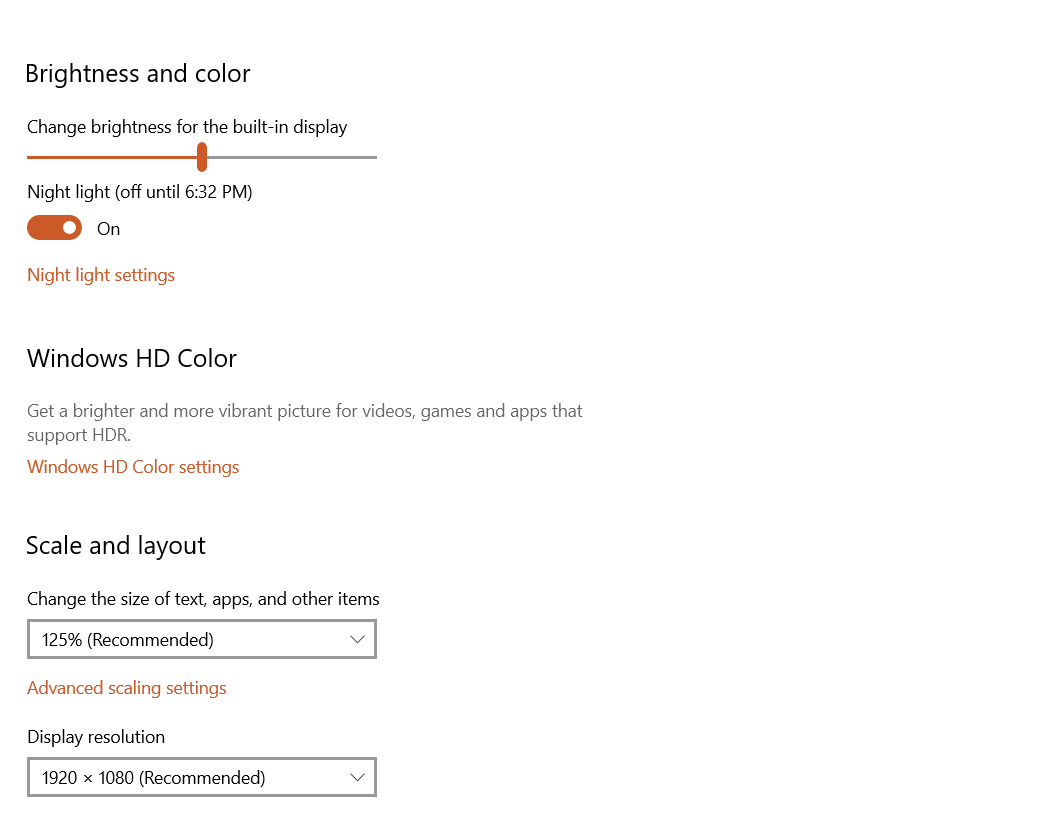Click the "Scale and layout" heading

tap(116, 546)
